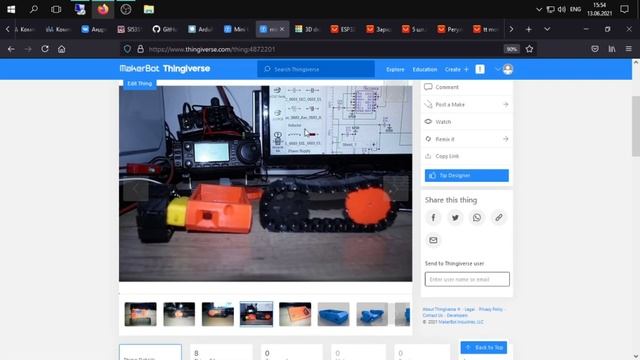
Task: Show the next gallery image
Action: [x=396, y=189]
